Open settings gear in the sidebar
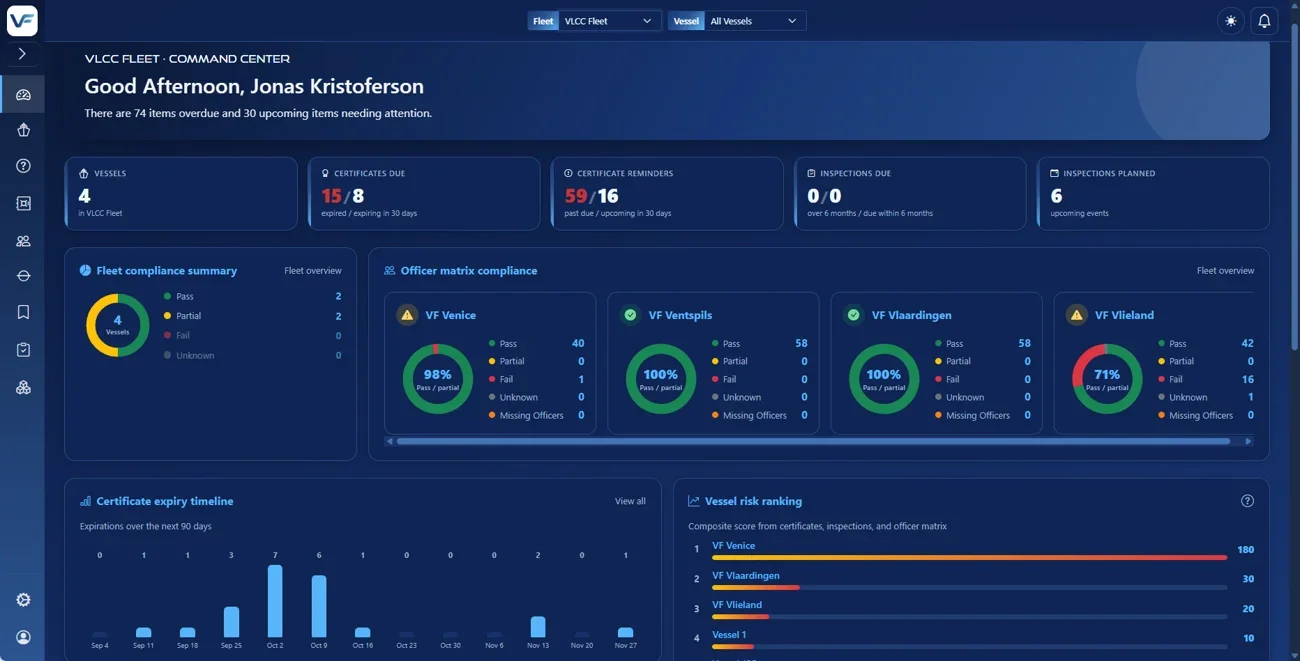Screen dimensions: 1300x661 click(23, 600)
